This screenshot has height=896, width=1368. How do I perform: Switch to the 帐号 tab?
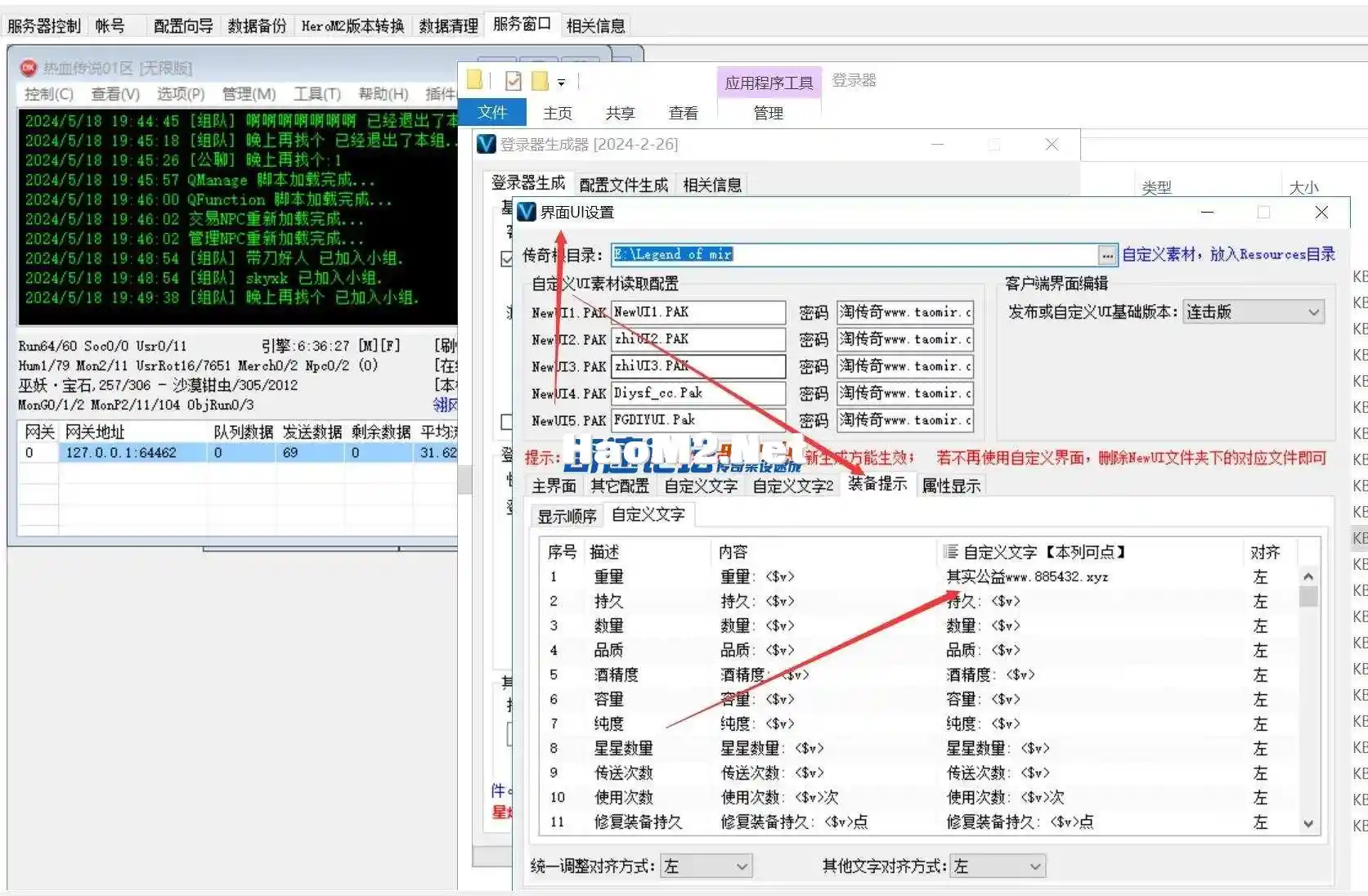tap(110, 26)
